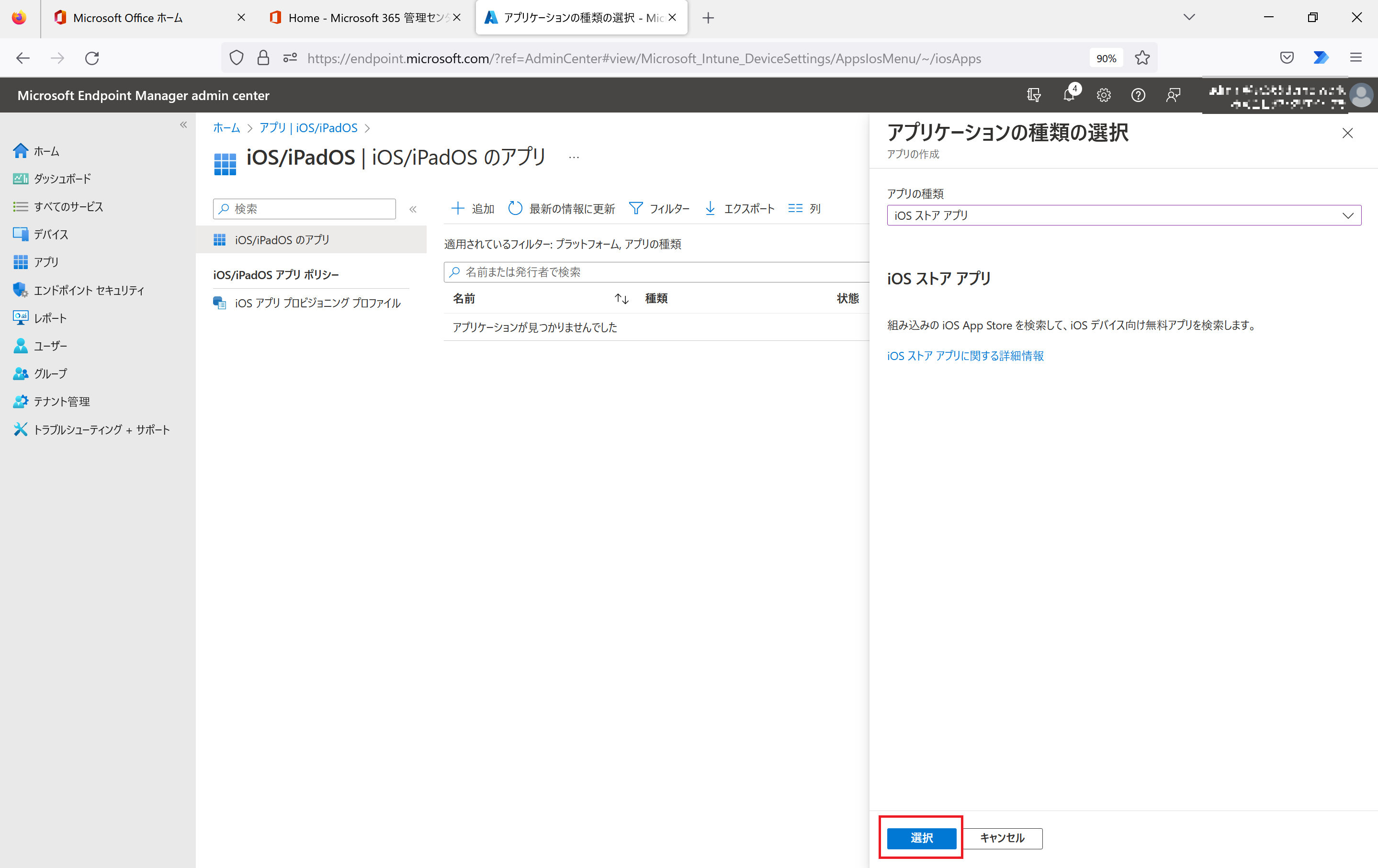
Task: Open the list all tabs chevron
Action: click(1189, 17)
